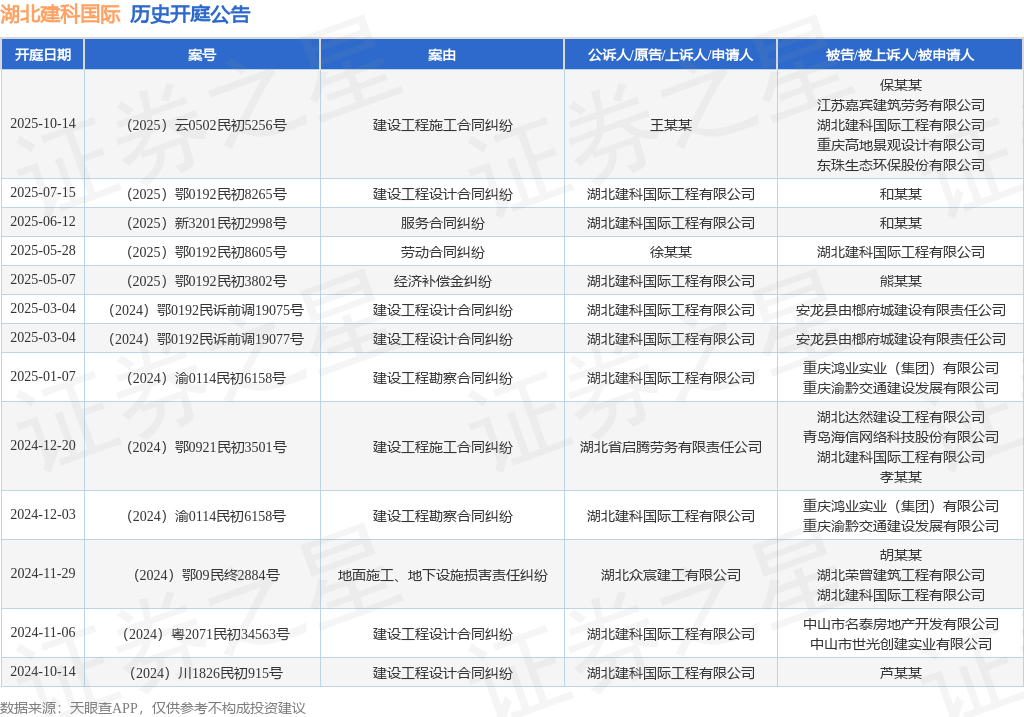Image resolution: width=1024 pixels, height=717 pixels.
Task: Click defendant 青岛海信网络科技股份有限公司
Action: [901, 437]
